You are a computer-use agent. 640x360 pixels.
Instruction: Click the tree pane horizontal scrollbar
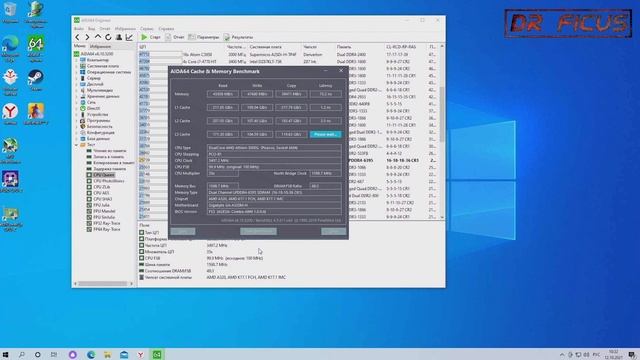click(x=103, y=284)
